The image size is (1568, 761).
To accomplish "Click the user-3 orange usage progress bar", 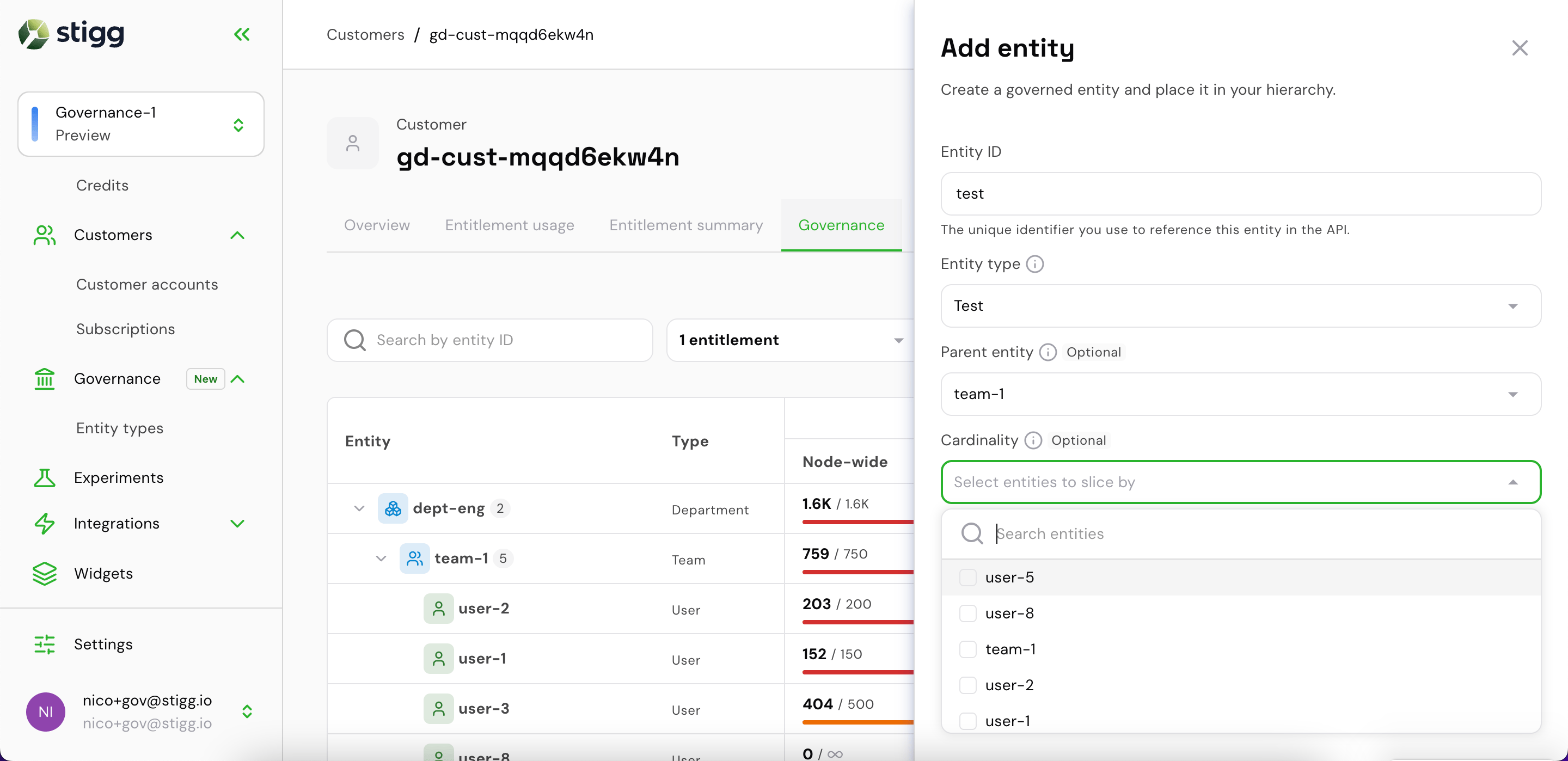I will (857, 722).
